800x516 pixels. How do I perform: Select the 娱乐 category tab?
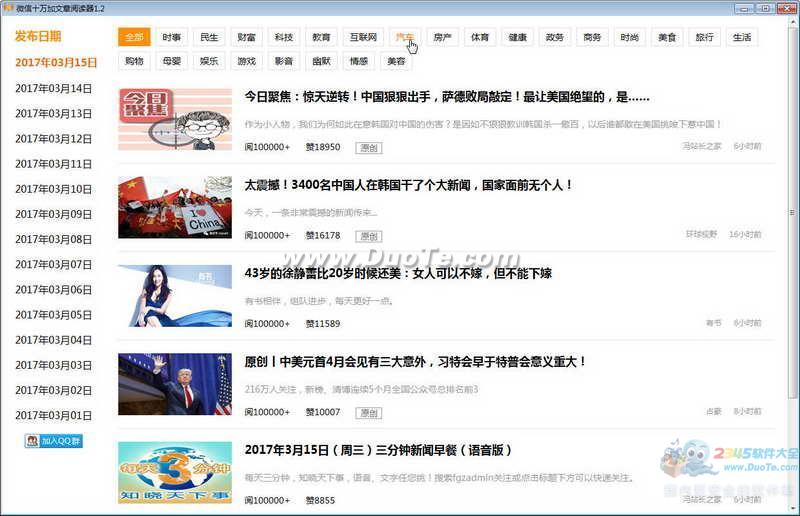209,61
